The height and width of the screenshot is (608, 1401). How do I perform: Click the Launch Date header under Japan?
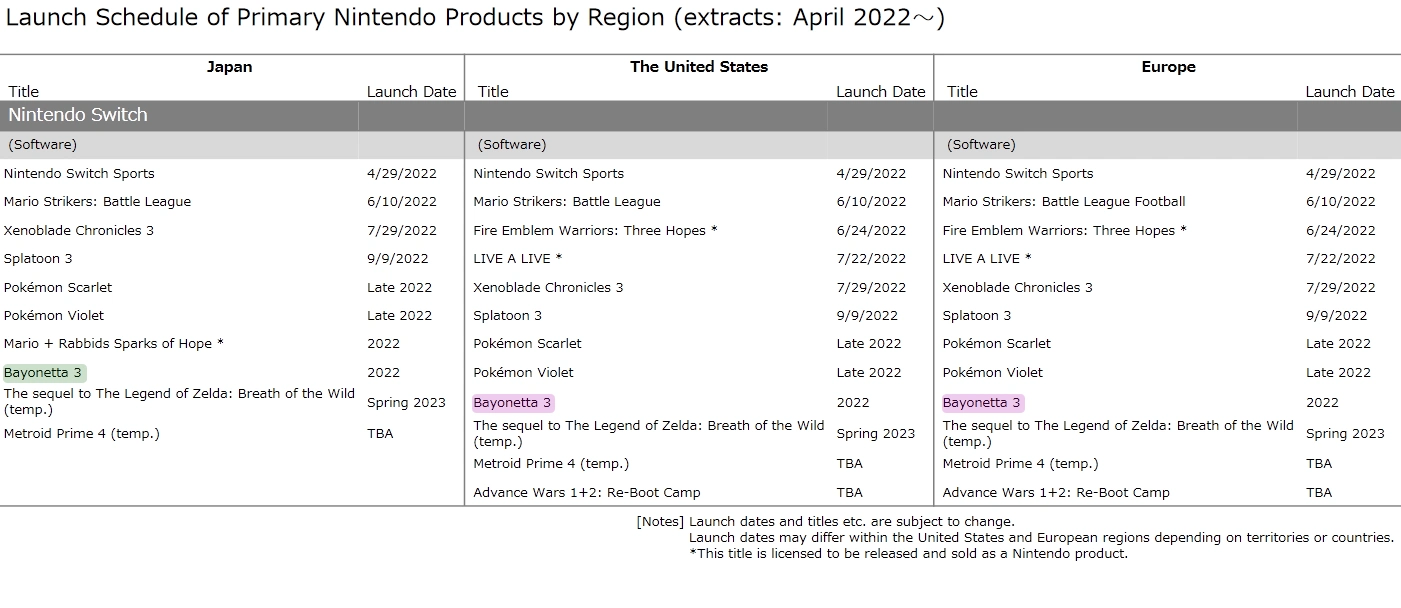click(411, 91)
